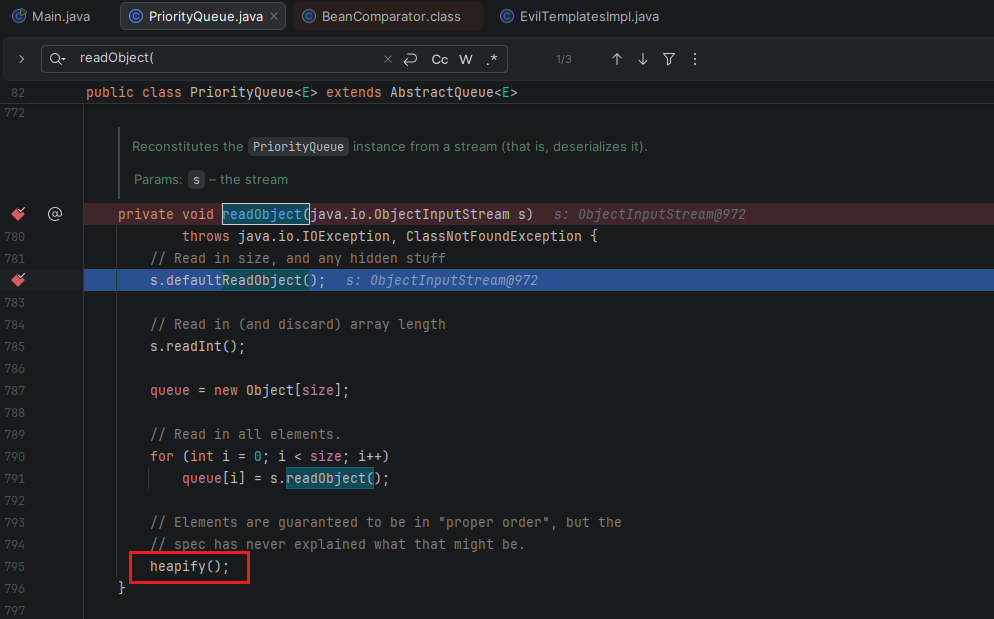Remove the breakpoint on the readObject method line
994x619 pixels.
(x=18, y=214)
